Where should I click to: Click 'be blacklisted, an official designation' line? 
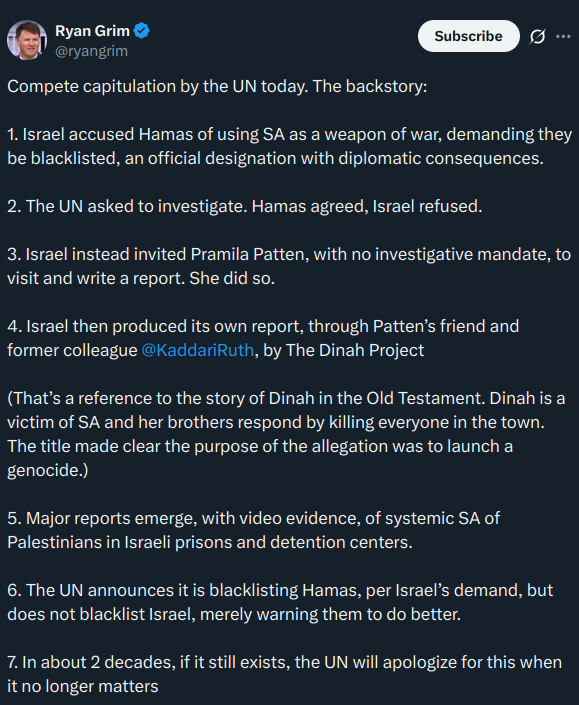point(275,158)
